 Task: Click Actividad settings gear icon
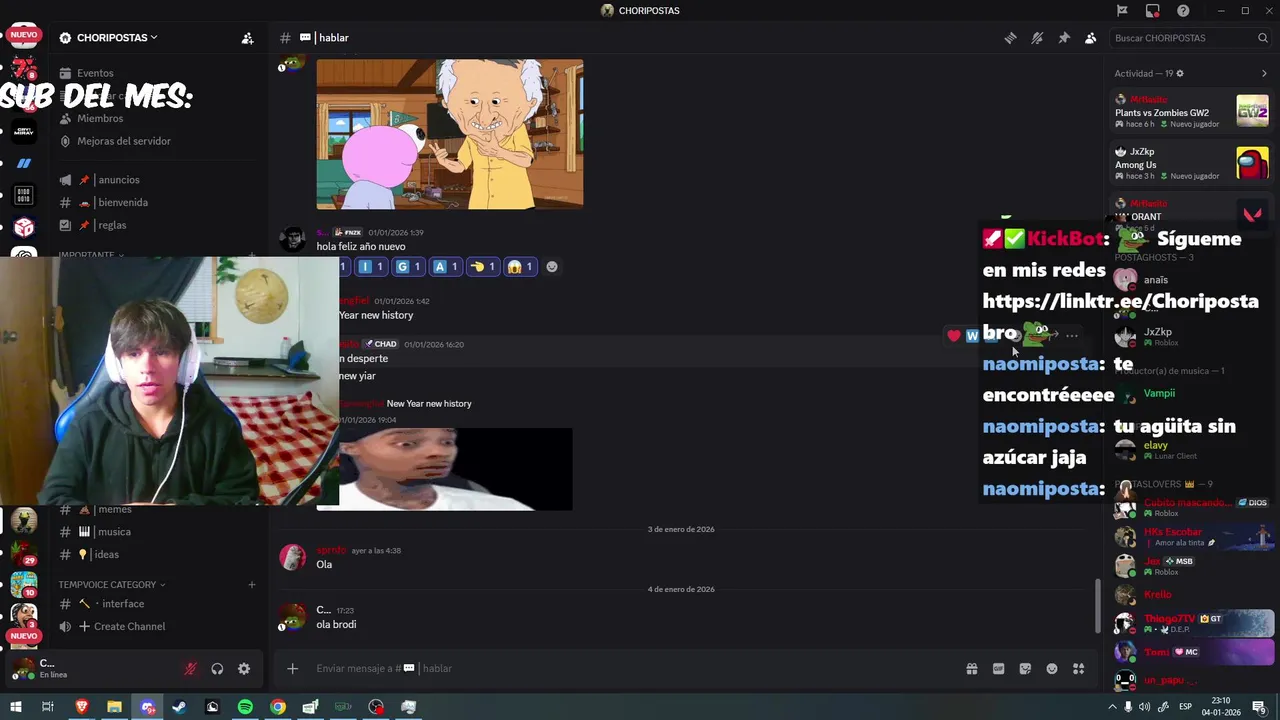click(1180, 73)
